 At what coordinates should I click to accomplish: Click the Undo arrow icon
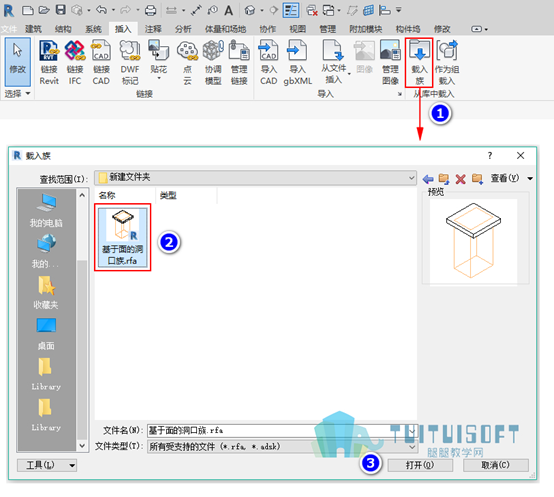coord(101,10)
